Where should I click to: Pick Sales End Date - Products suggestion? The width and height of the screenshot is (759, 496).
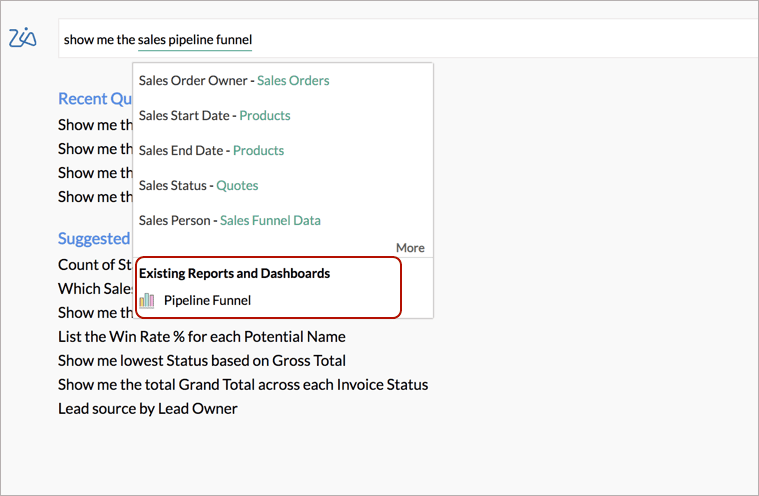[211, 151]
